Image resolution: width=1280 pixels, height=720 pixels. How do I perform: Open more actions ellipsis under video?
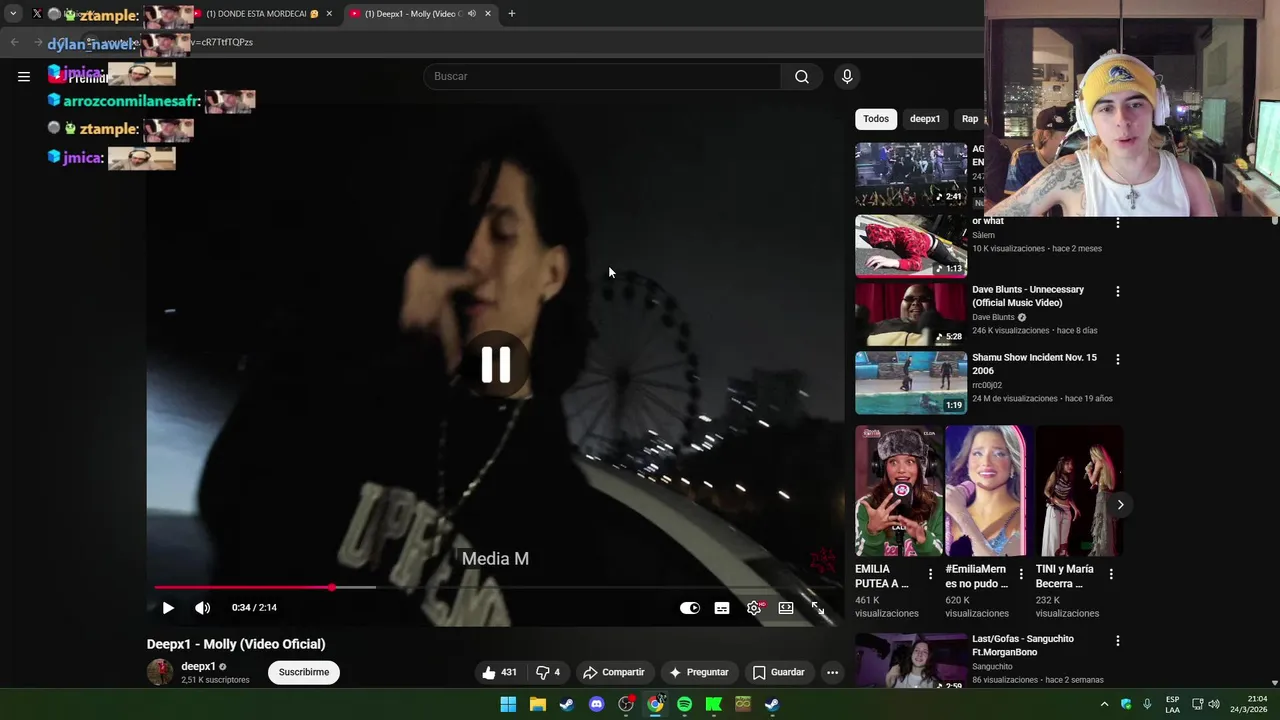pyautogui.click(x=832, y=672)
